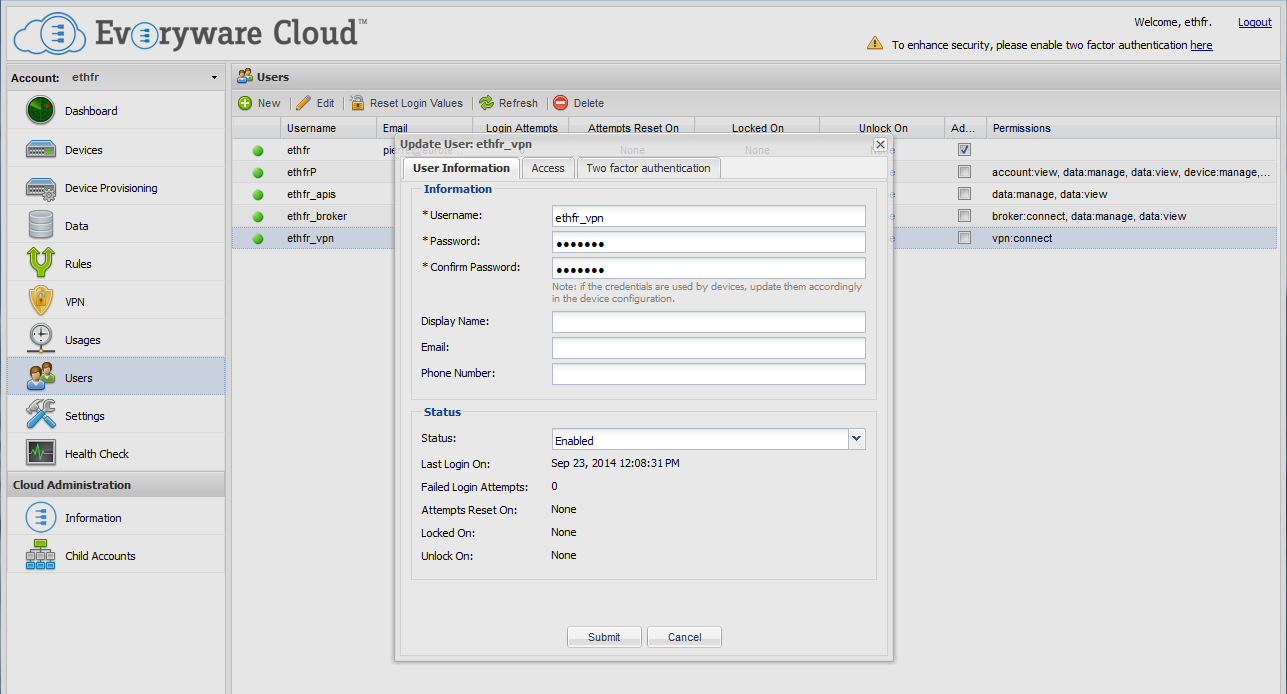1287x694 pixels.
Task: Click green status dot for ethfrP
Action: 258,173
